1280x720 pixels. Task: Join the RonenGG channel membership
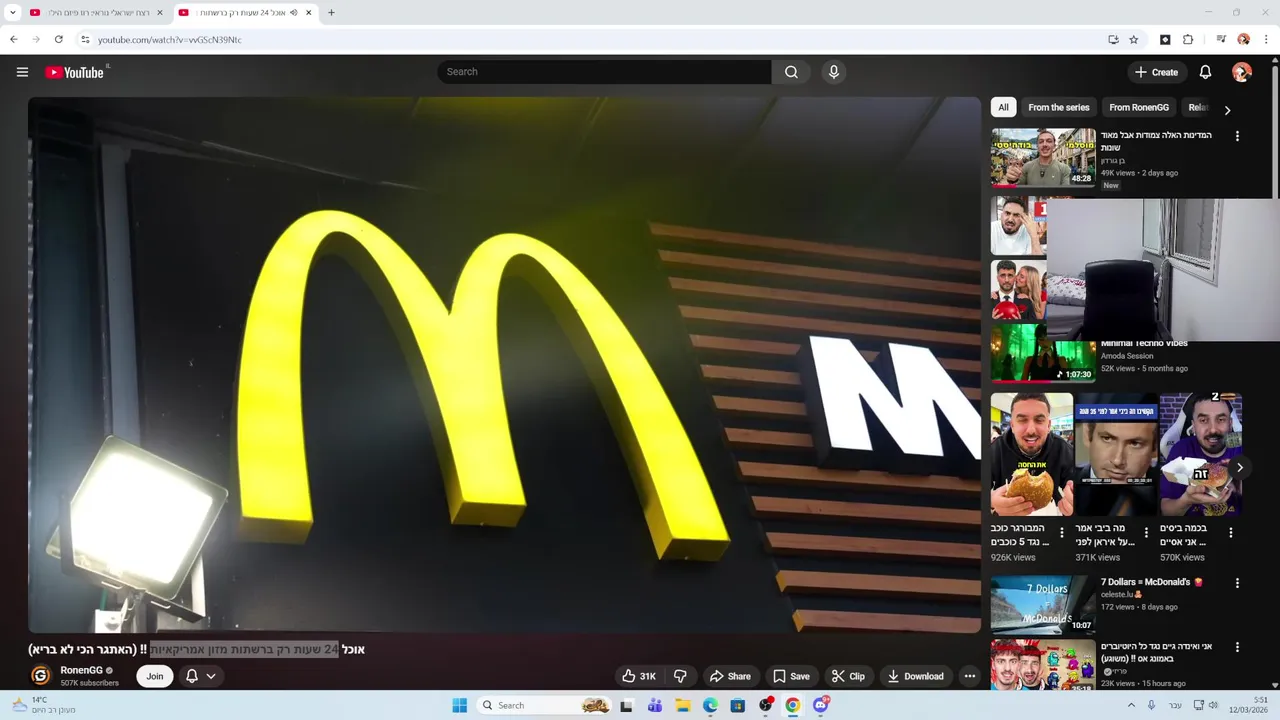[x=155, y=676]
